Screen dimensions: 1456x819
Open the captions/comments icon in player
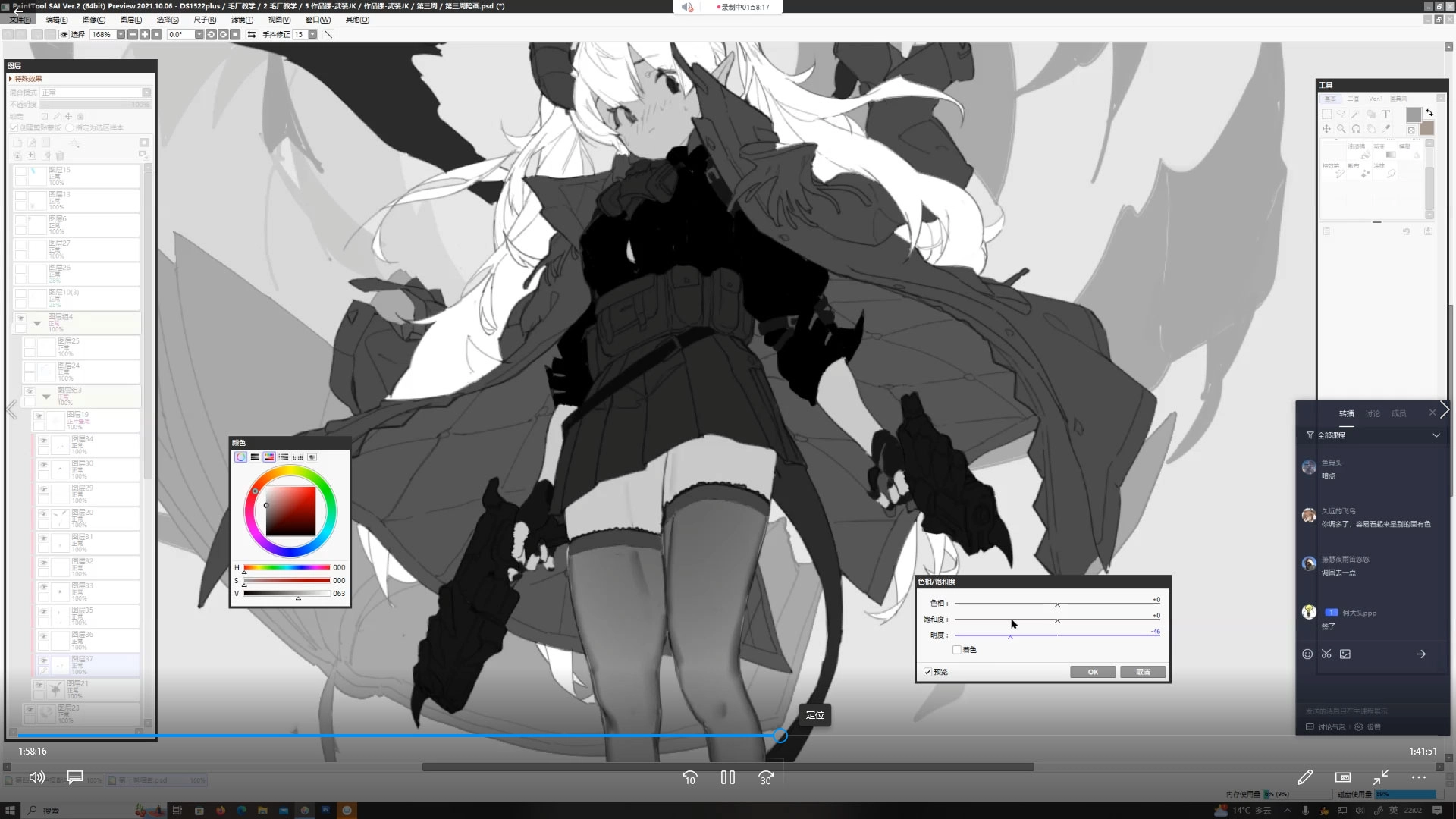(75, 777)
